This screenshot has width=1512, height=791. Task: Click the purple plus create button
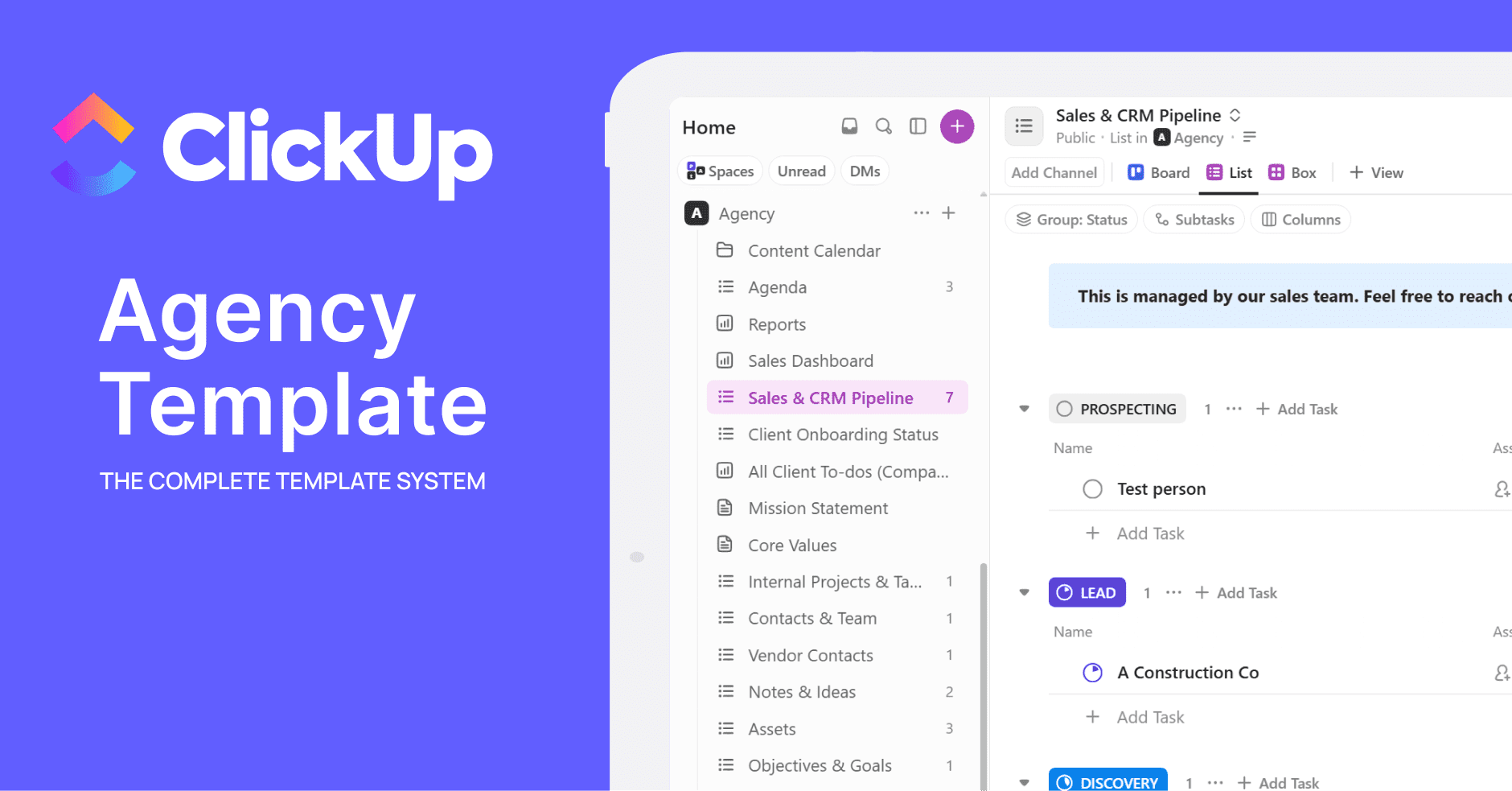coord(957,126)
